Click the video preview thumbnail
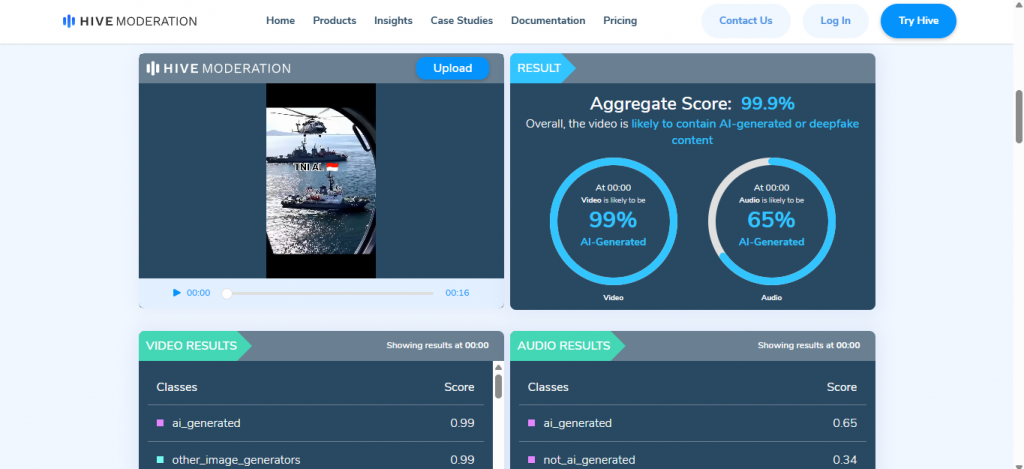The image size is (1024, 469). [321, 180]
